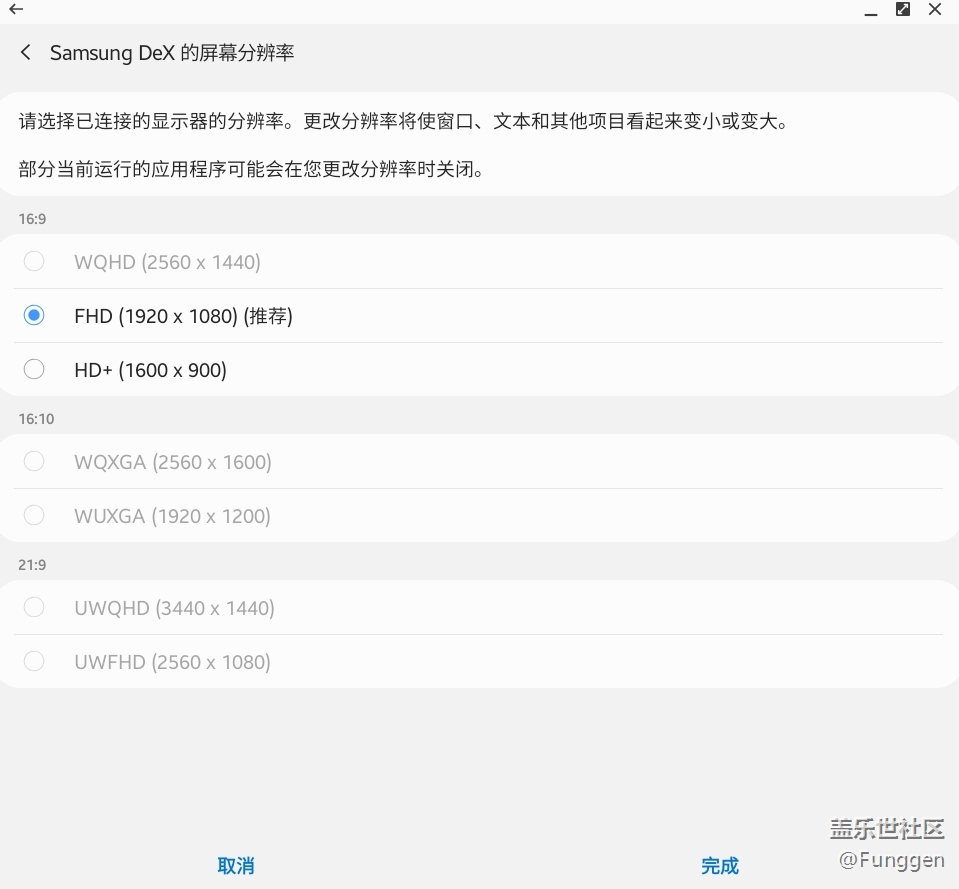Click the 取消 cancel button
The width and height of the screenshot is (959, 889).
coord(235,866)
